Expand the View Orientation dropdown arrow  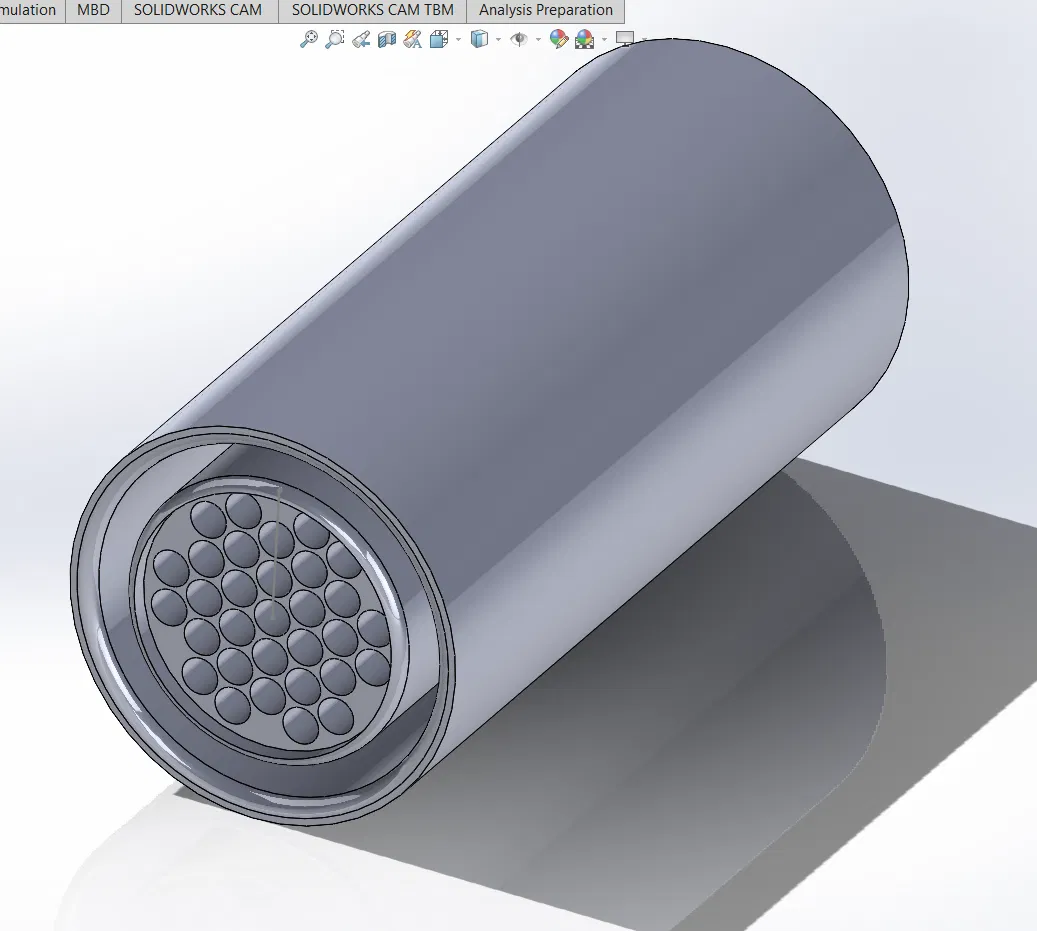(x=458, y=40)
